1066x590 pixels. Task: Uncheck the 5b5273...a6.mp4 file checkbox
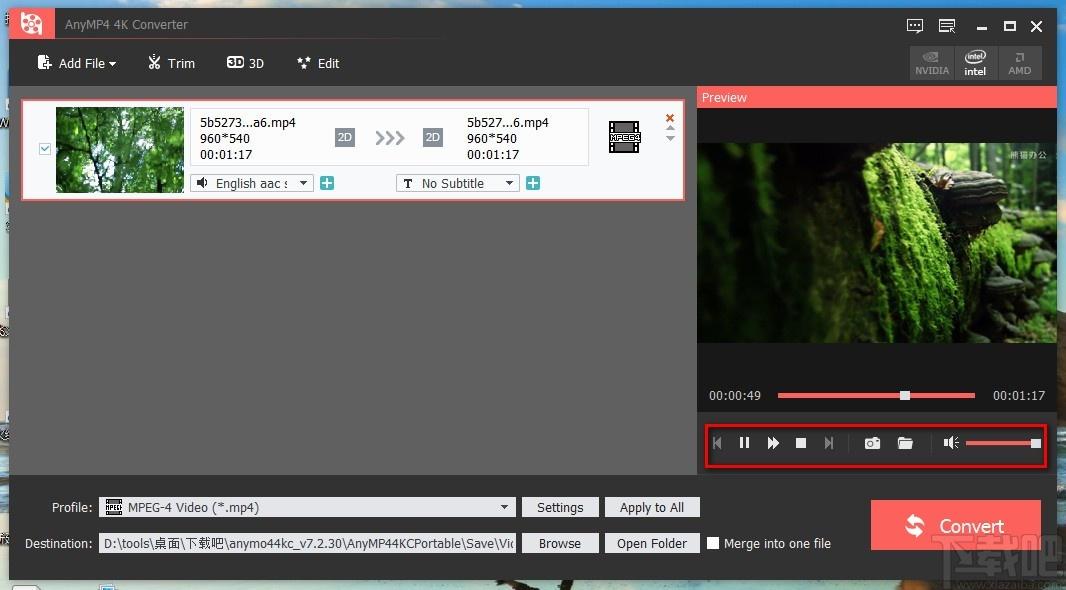[x=45, y=149]
